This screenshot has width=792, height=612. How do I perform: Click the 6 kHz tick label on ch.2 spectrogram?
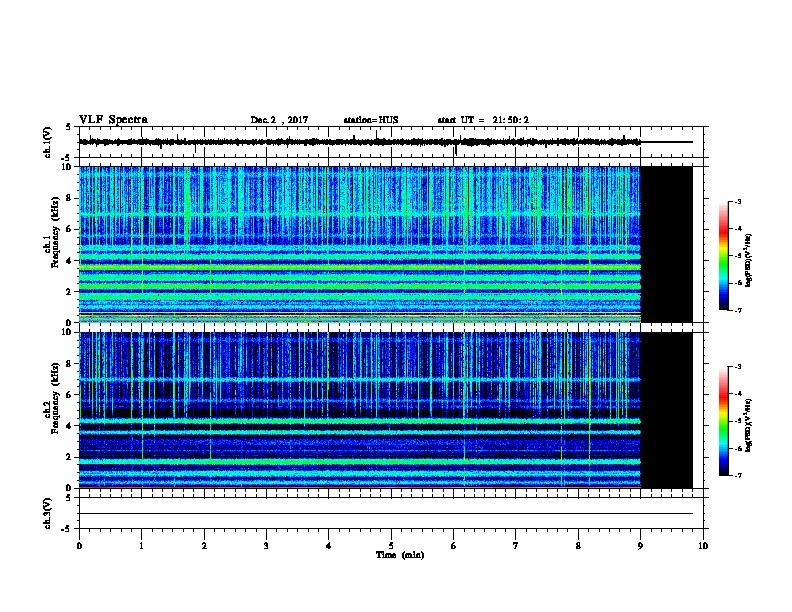click(x=69, y=395)
